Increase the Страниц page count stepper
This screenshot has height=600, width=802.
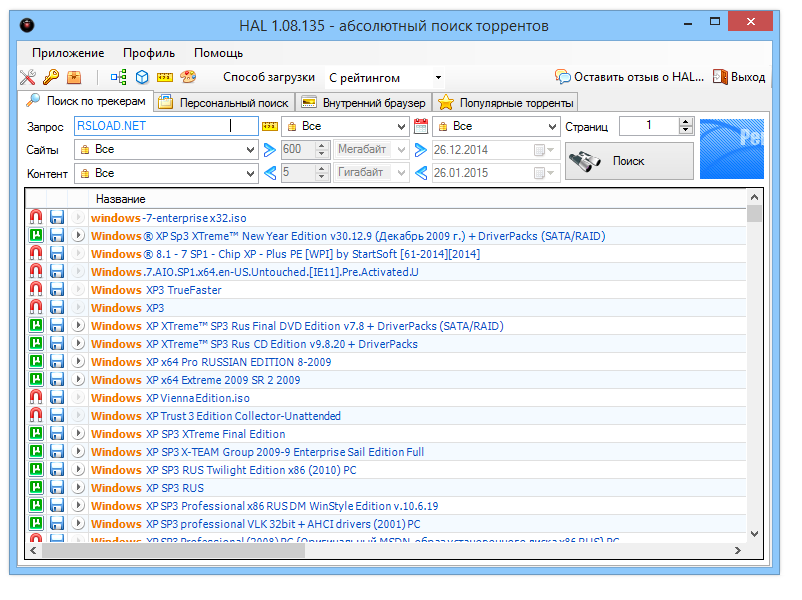(x=685, y=122)
